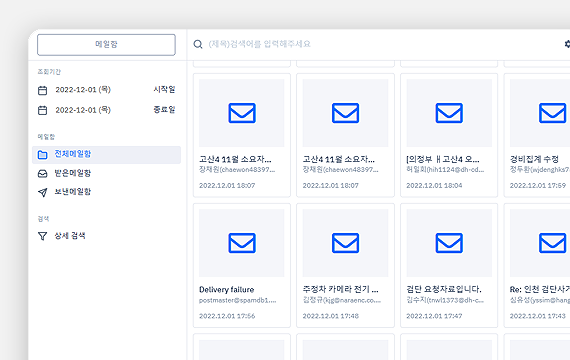This screenshot has height=360, width=570.
Task: Click the 메일함 button at top of sidebar
Action: (106, 45)
